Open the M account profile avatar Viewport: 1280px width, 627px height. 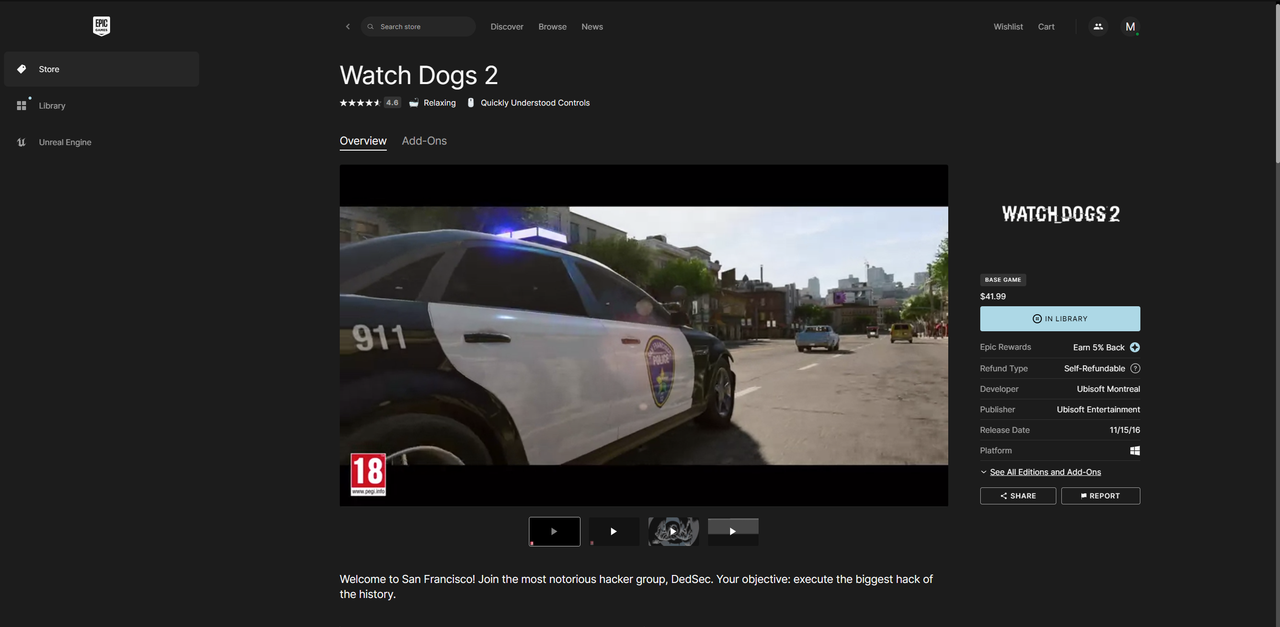pos(1130,27)
